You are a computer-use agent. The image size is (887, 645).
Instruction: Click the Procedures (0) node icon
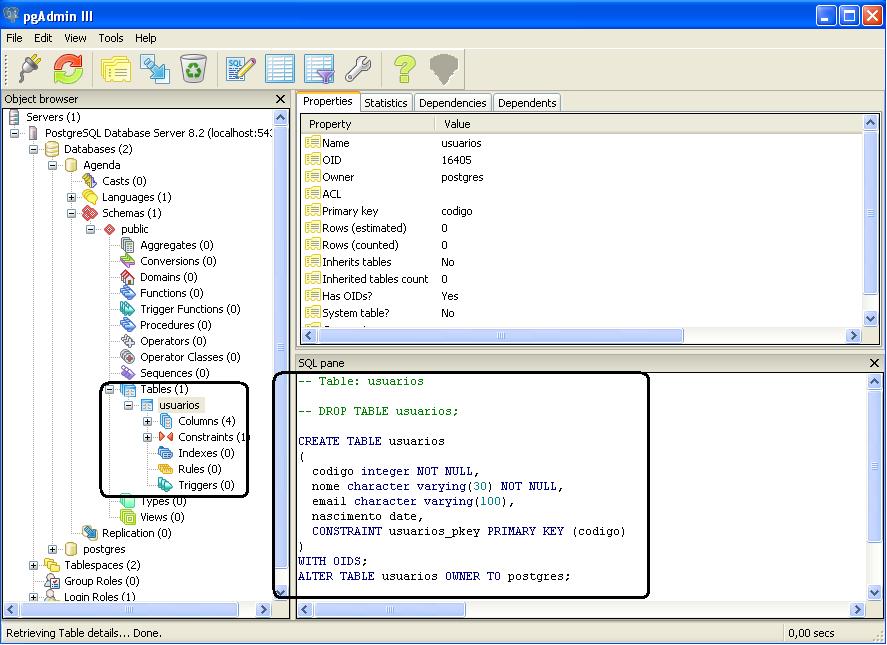(x=127, y=325)
